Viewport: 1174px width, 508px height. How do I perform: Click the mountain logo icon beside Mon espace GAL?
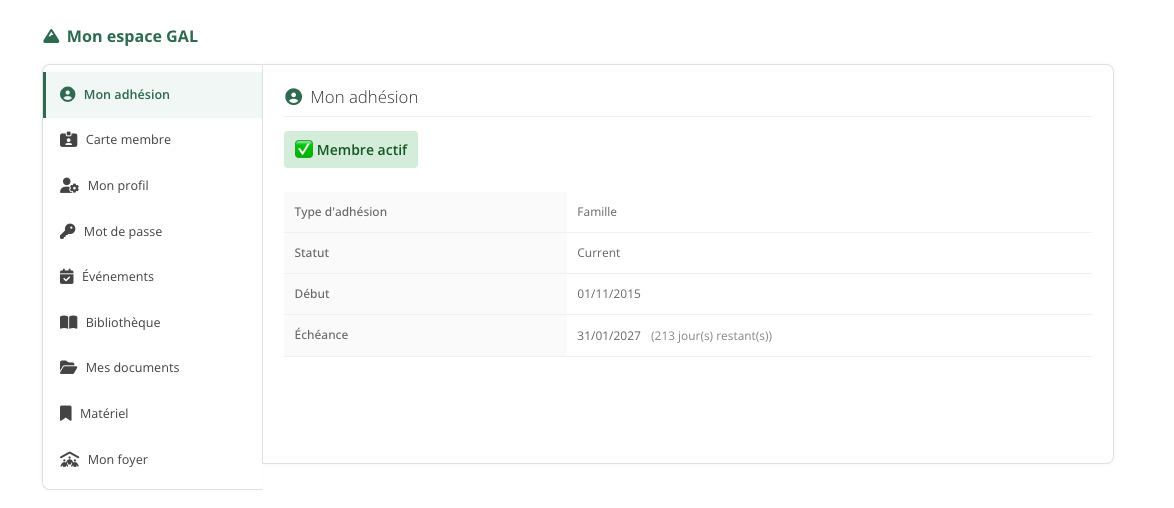click(x=51, y=36)
